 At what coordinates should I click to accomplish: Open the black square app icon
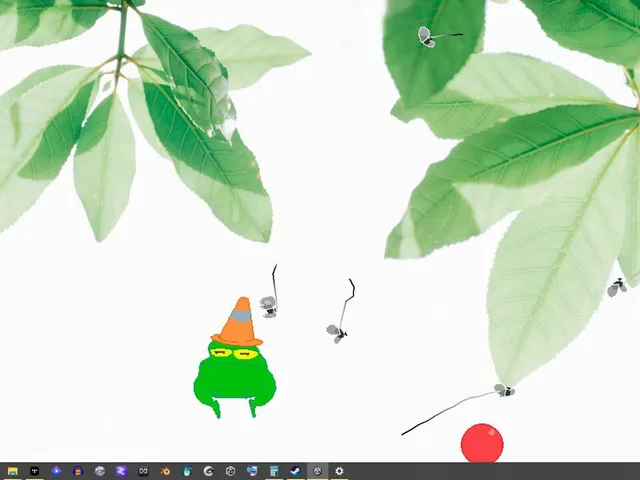coord(35,471)
